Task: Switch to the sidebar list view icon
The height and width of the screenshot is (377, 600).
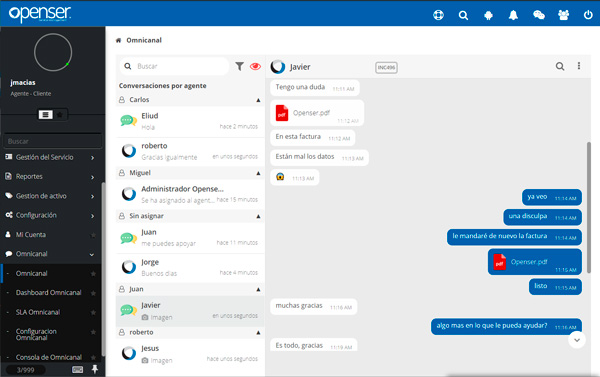Action: (x=46, y=114)
